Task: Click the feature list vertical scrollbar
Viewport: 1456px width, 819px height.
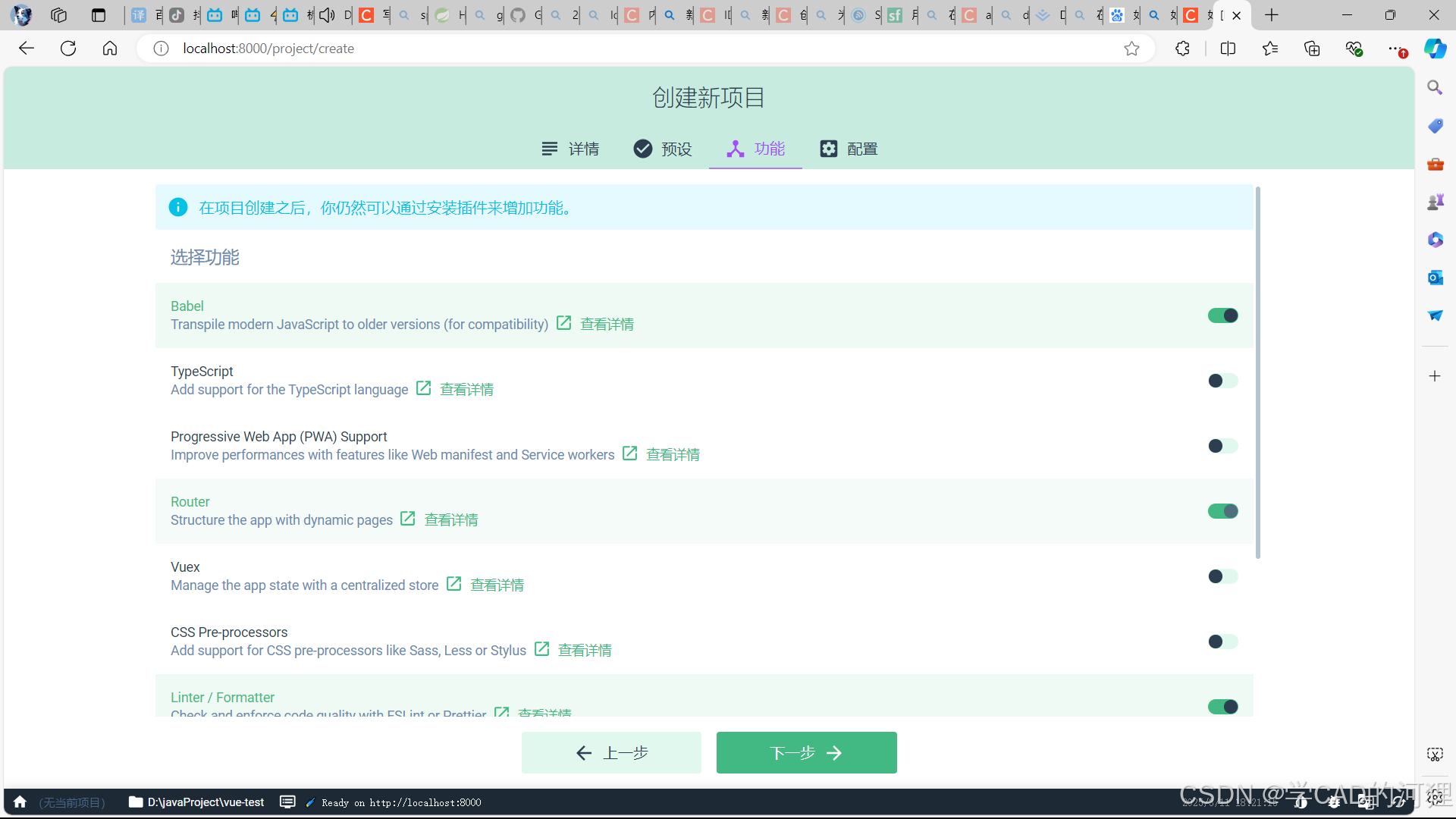Action: tap(1257, 372)
